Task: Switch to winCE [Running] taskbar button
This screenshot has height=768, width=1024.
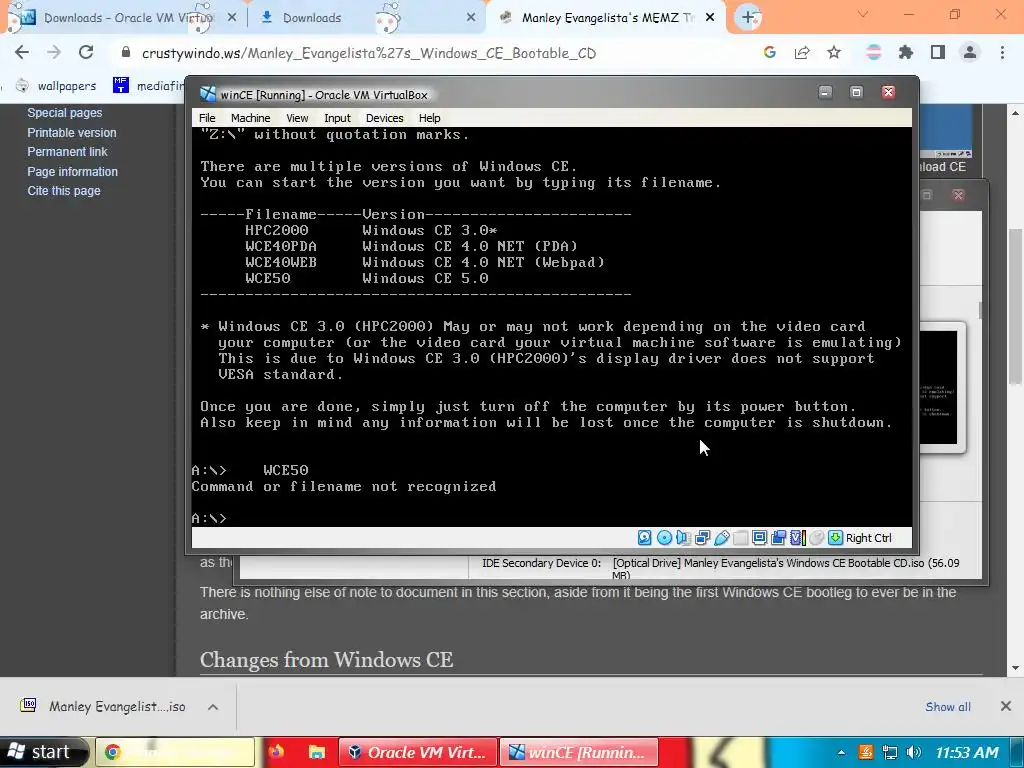Action: tap(579, 752)
